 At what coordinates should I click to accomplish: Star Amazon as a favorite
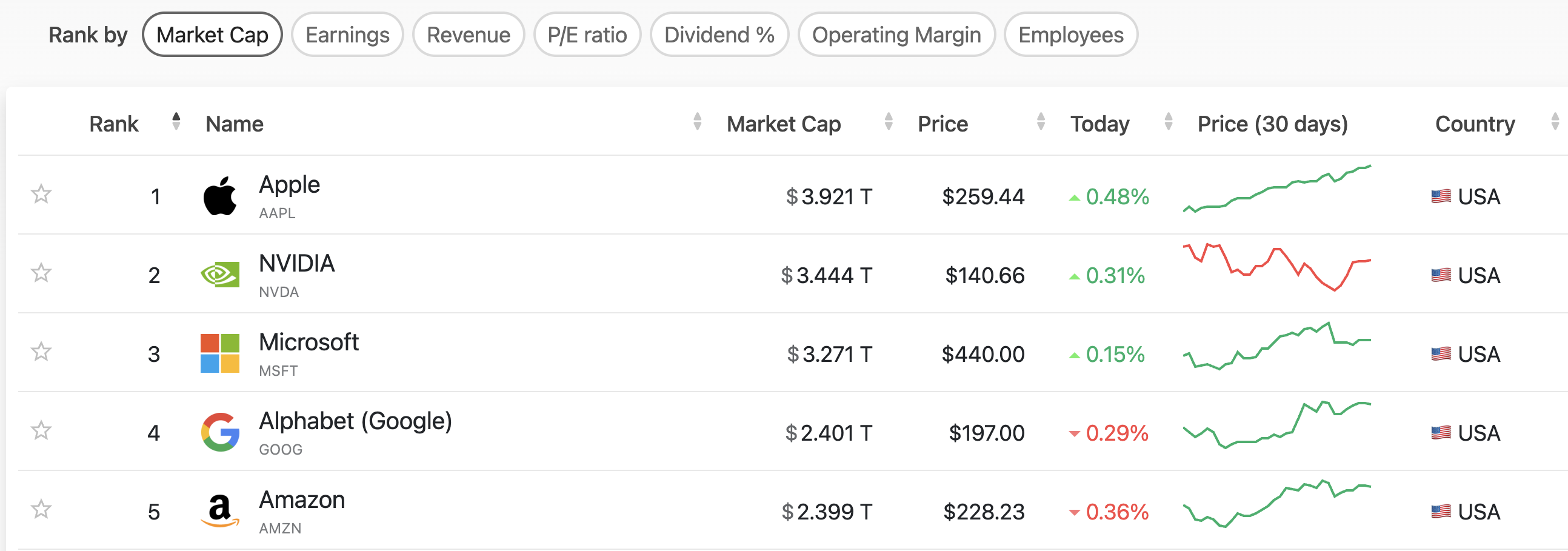click(41, 509)
